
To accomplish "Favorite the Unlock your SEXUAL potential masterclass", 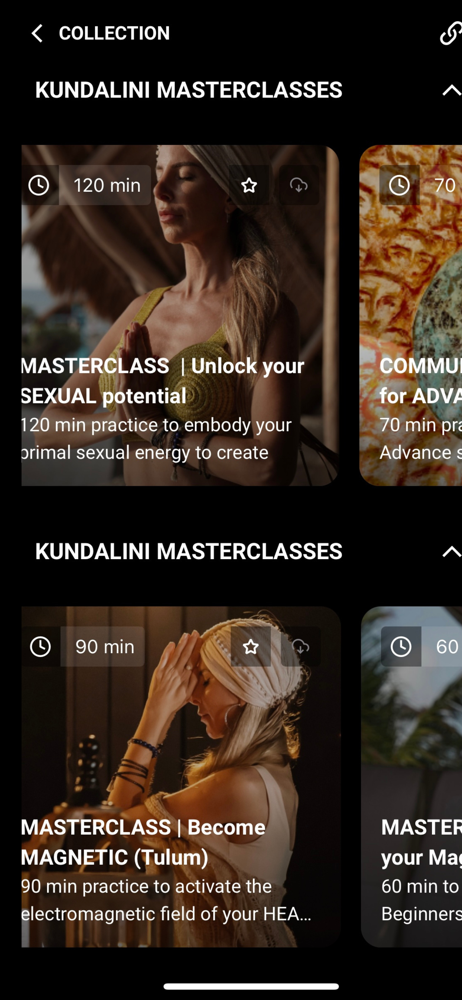I will point(249,185).
